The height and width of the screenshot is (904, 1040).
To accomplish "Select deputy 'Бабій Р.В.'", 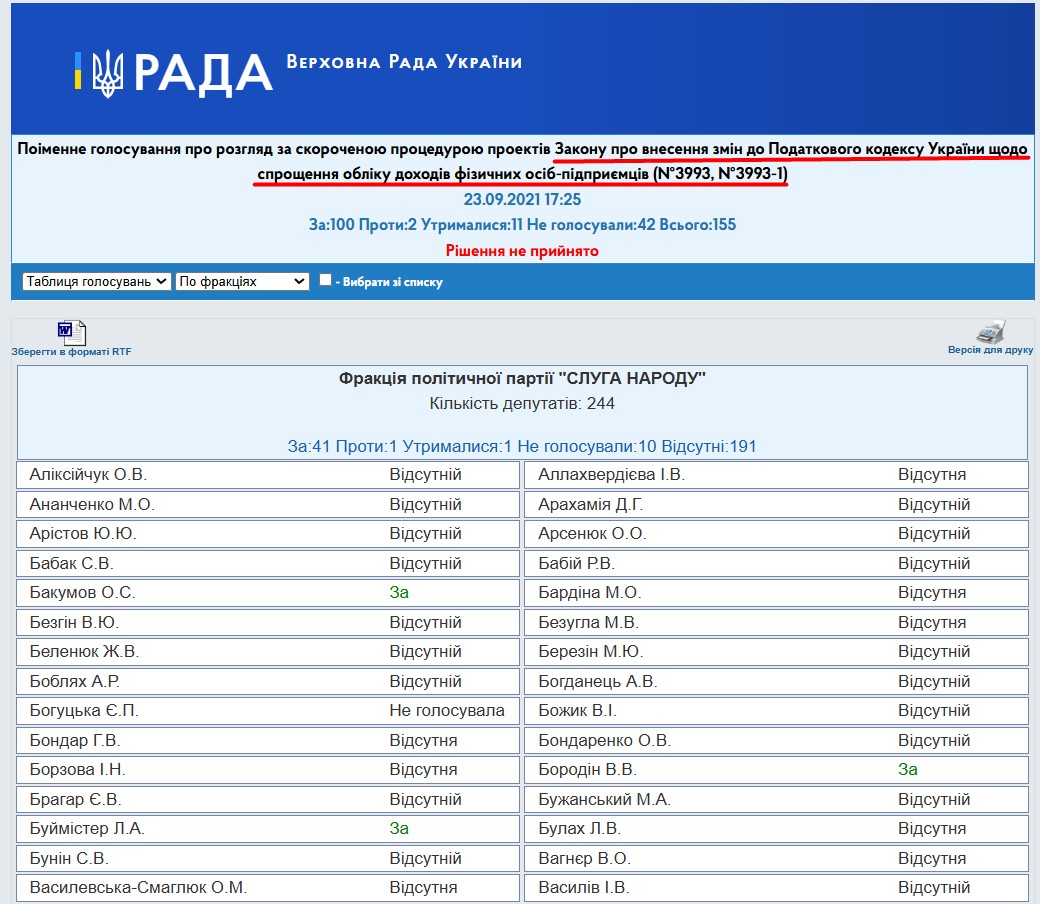I will click(576, 564).
